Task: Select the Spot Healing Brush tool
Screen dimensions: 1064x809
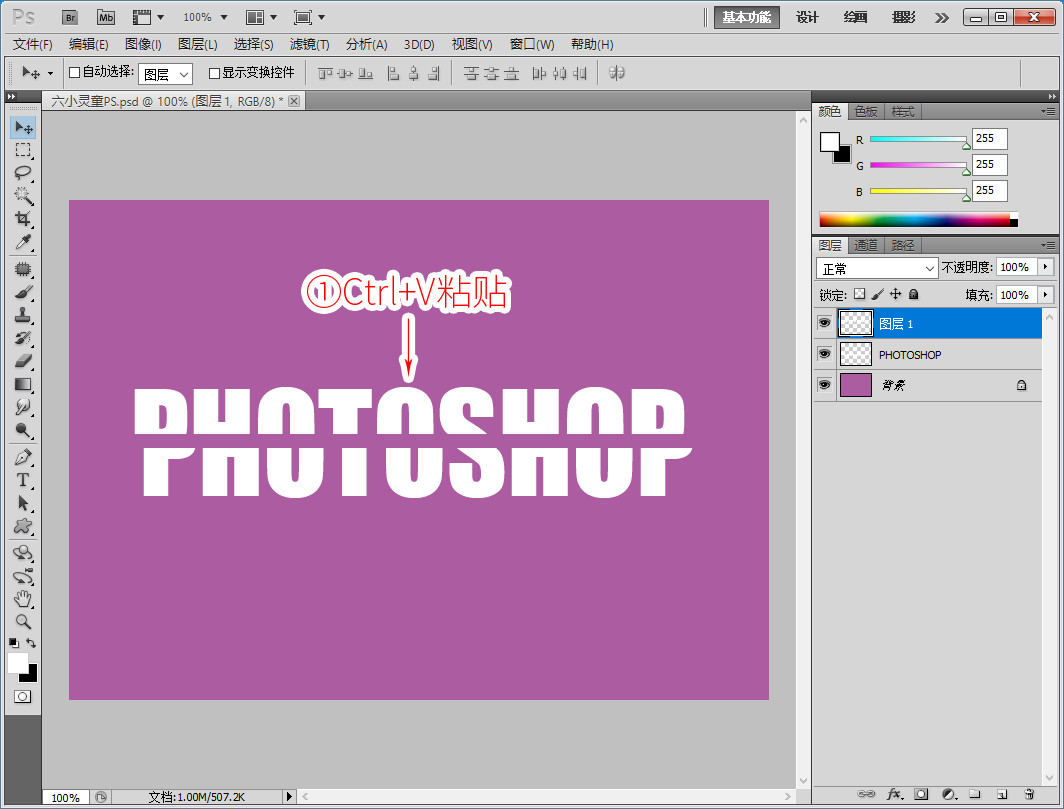Action: [x=23, y=269]
